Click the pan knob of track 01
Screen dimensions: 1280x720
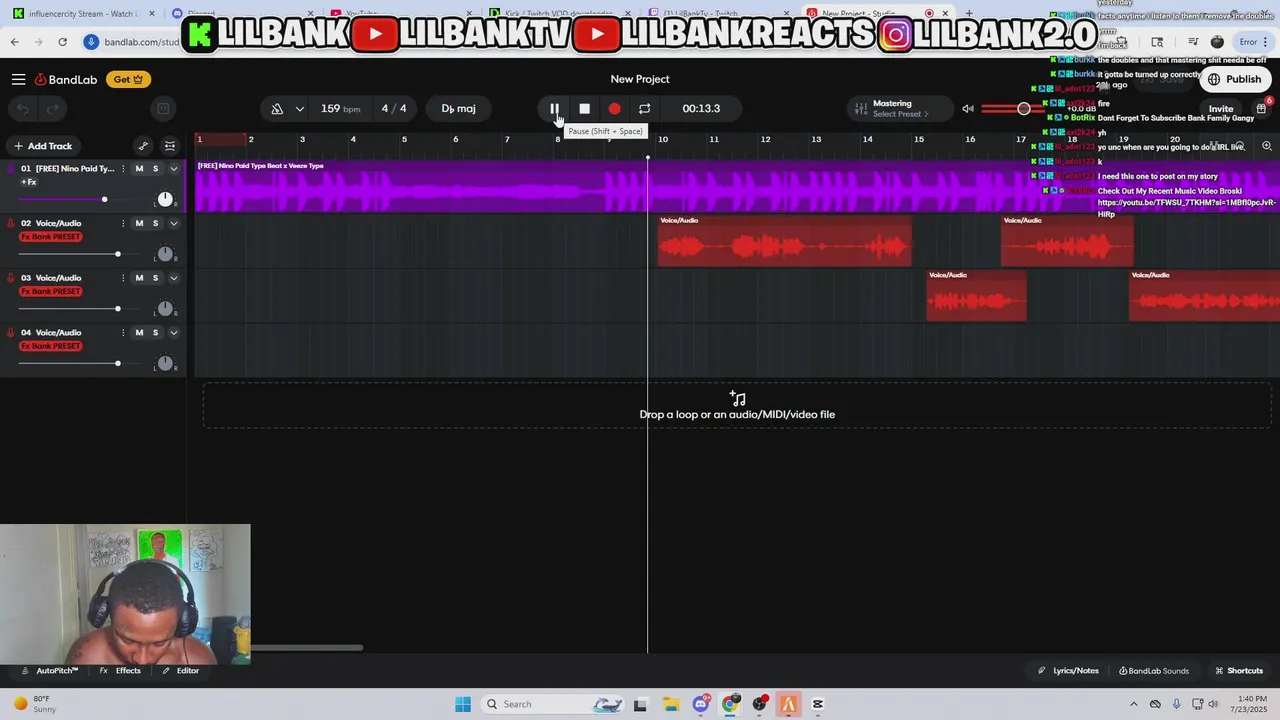[165, 199]
